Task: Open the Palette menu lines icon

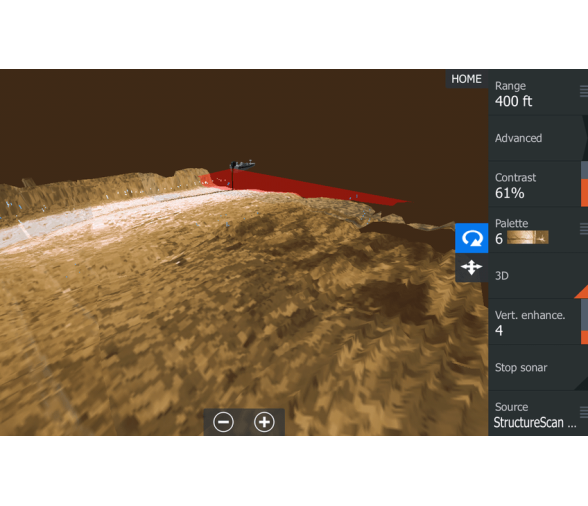Action: coord(584,228)
